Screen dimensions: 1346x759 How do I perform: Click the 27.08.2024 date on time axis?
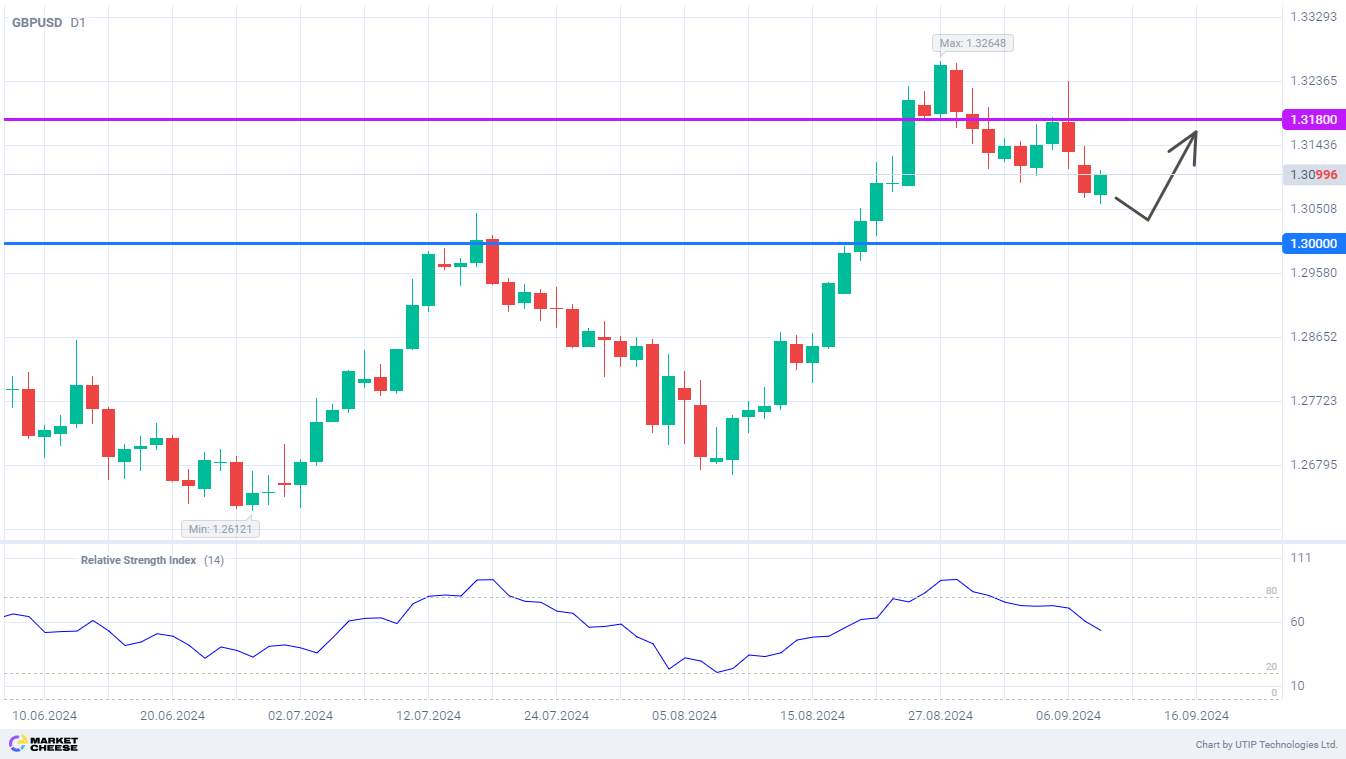click(940, 716)
